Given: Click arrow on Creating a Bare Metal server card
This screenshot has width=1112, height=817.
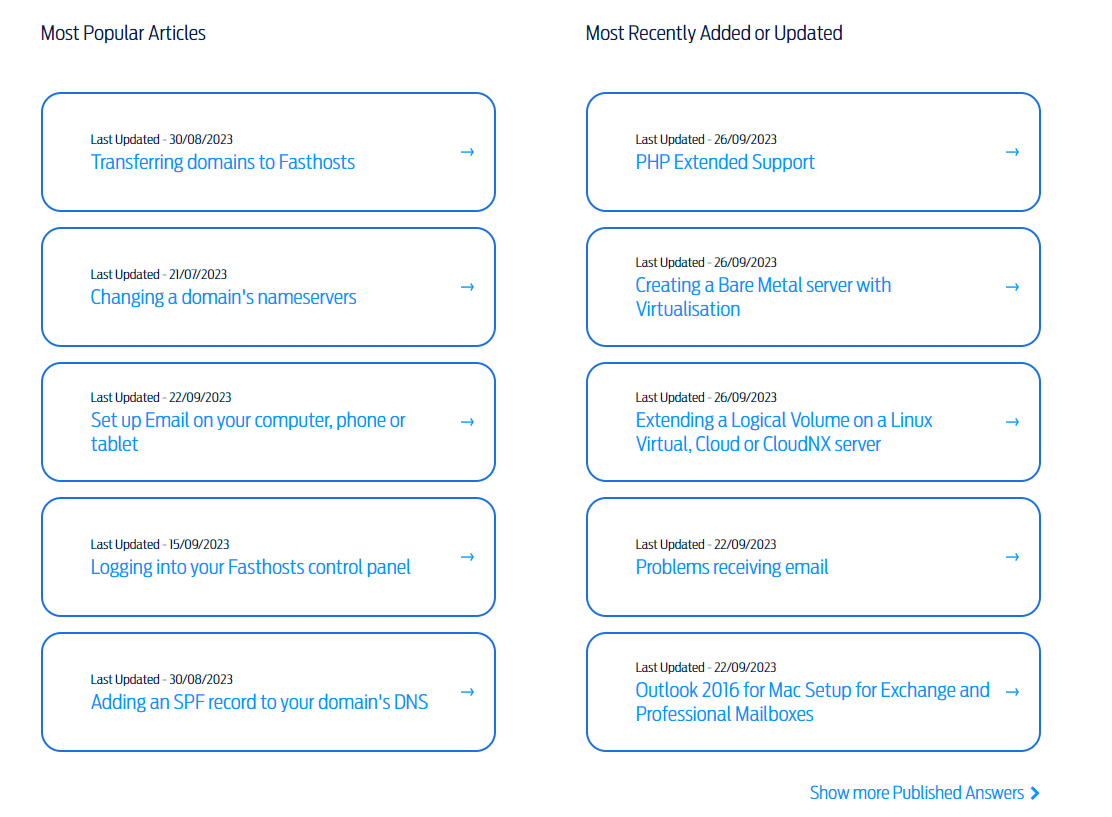Looking at the screenshot, I should 1012,287.
